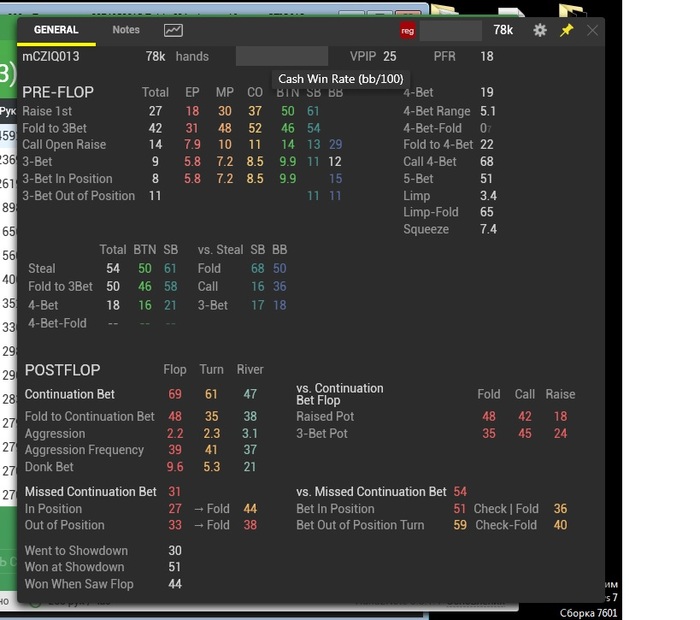Click the Steal 4-Bet total value 18

click(x=113, y=305)
